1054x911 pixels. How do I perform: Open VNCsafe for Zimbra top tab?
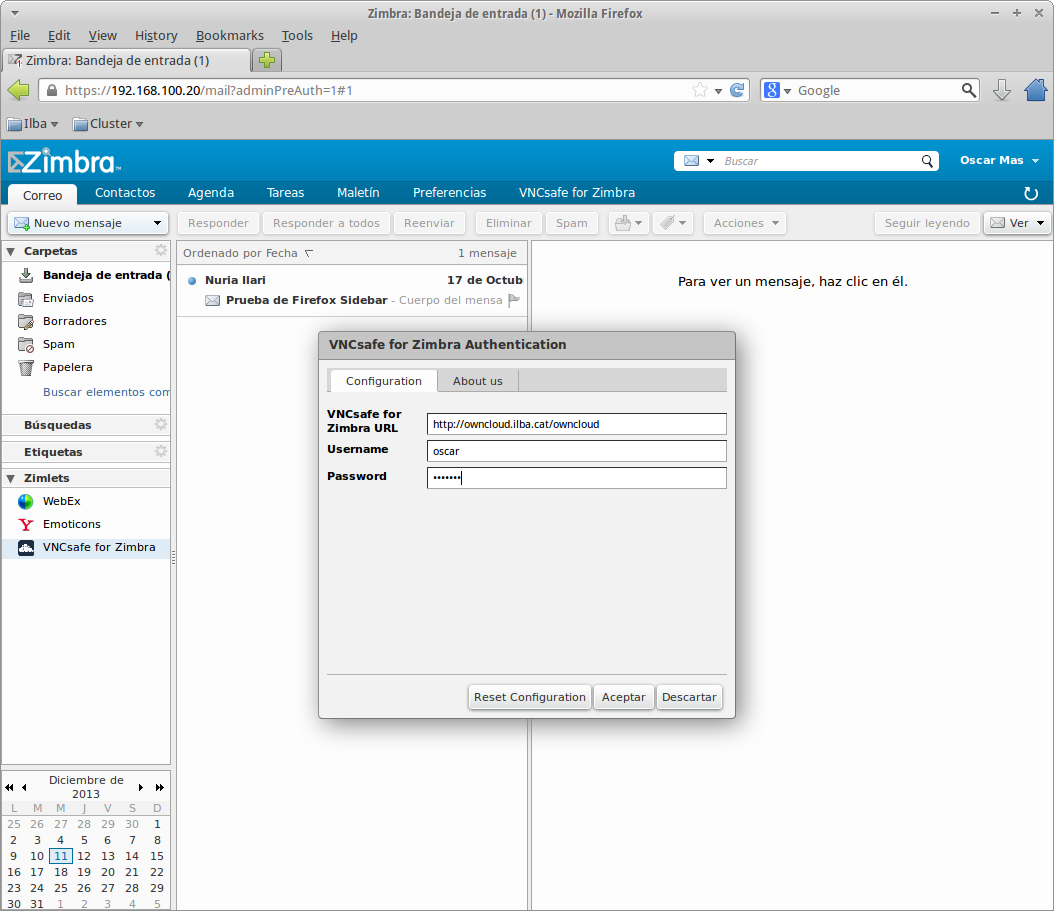pos(577,192)
